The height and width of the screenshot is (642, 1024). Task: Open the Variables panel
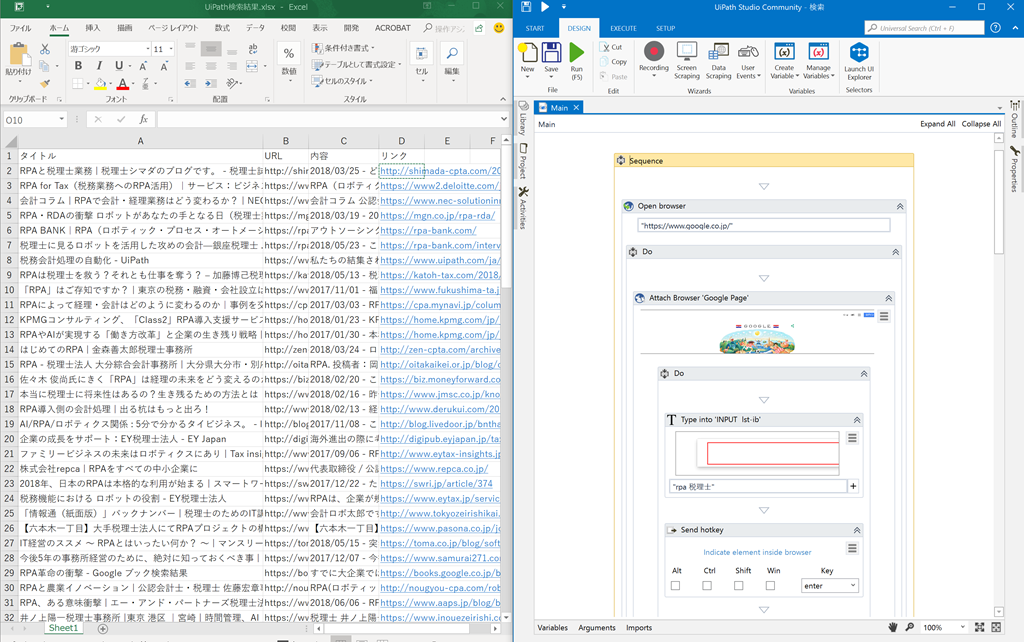(552, 628)
